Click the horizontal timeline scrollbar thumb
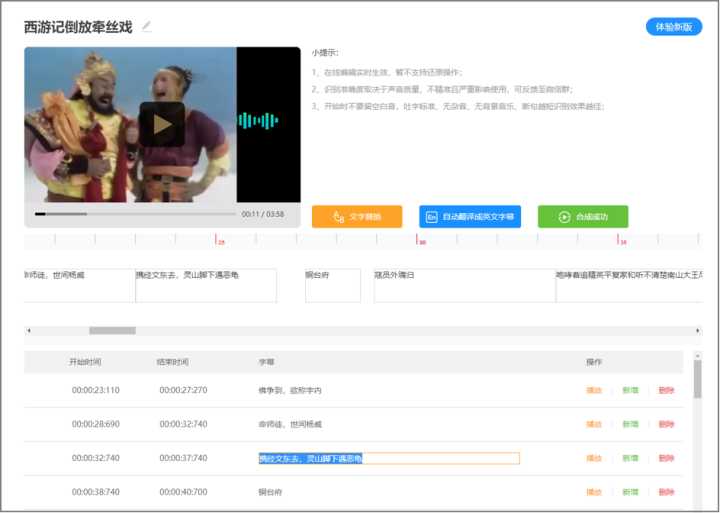This screenshot has width=720, height=513. pos(112,331)
